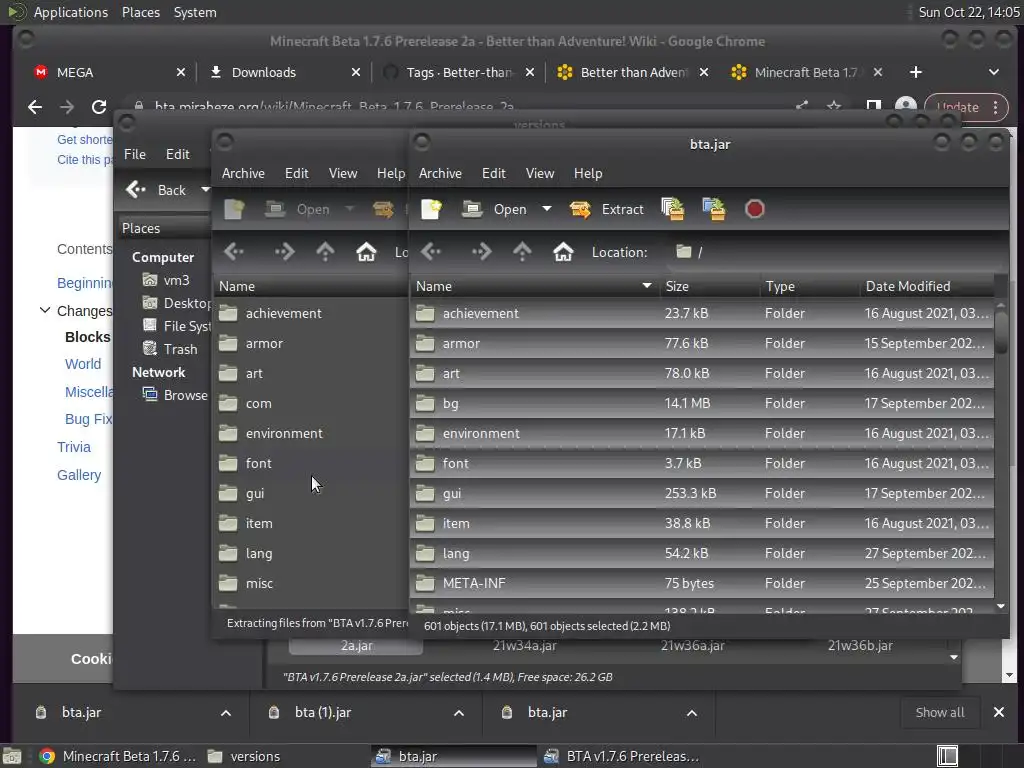Bookmark this page with star icon
The width and height of the screenshot is (1024, 768).
click(x=833, y=105)
